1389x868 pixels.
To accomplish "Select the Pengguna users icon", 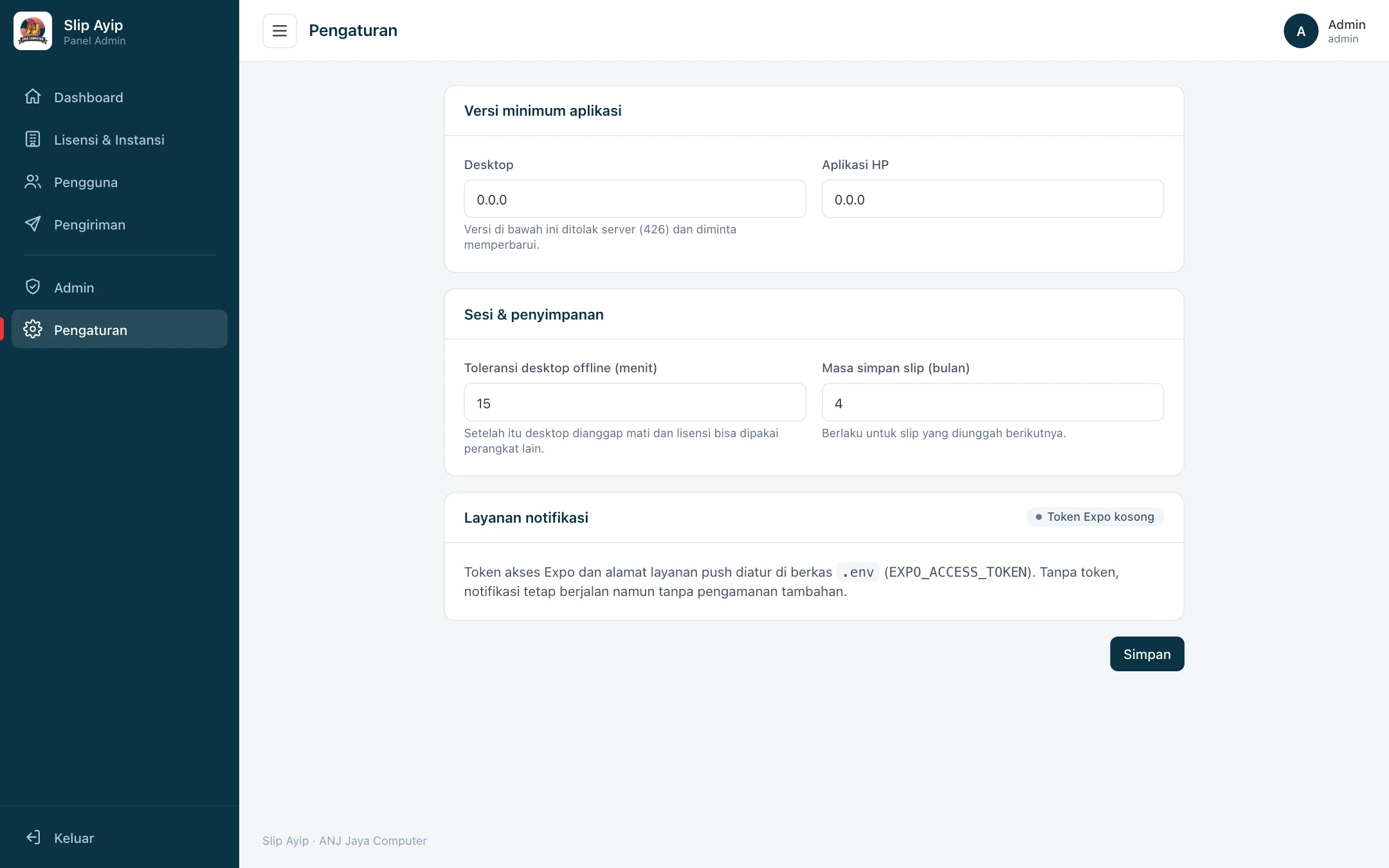I will tap(33, 181).
